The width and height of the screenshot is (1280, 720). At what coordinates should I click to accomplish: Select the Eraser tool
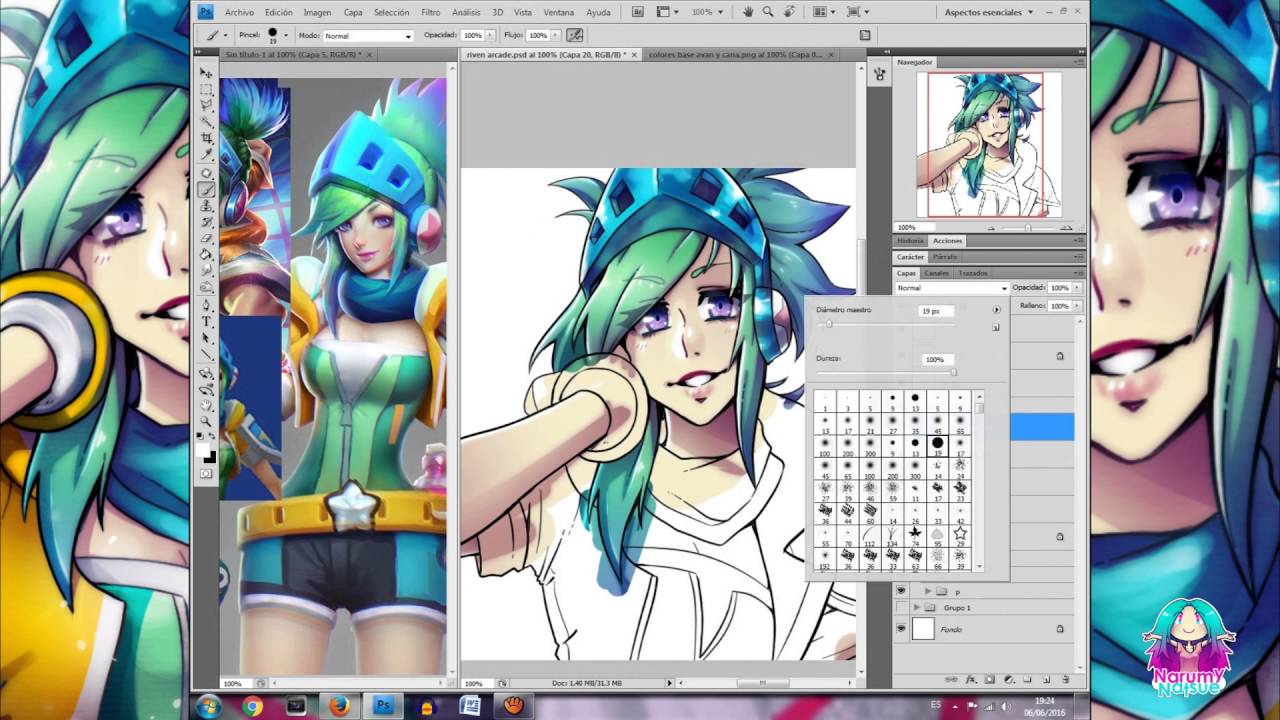point(206,238)
